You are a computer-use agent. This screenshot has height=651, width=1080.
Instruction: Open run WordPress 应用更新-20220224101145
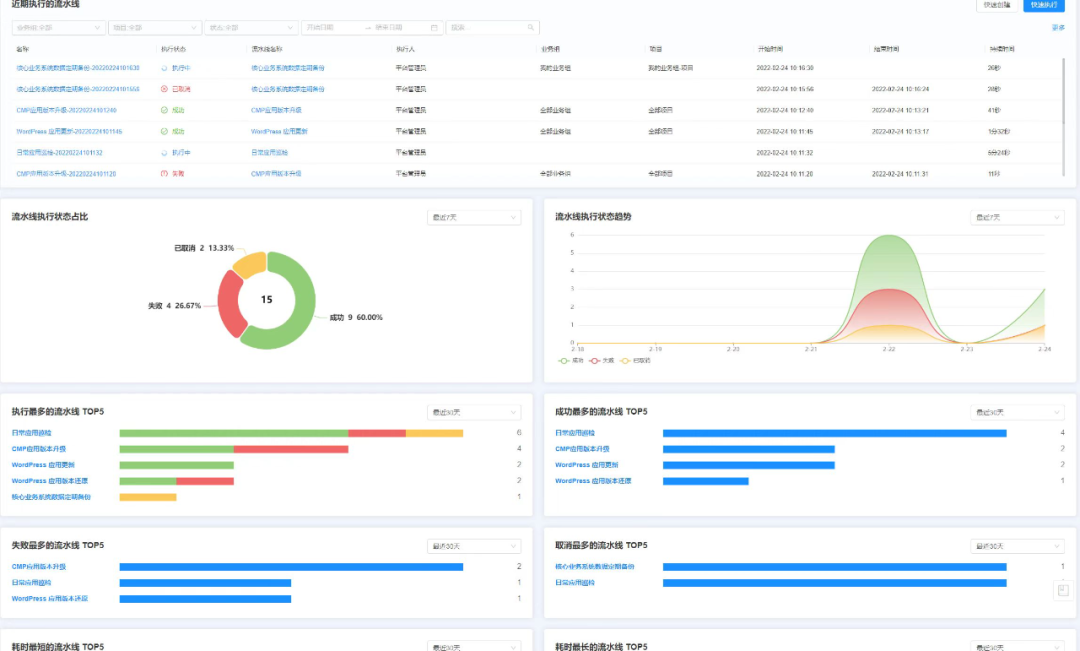(x=69, y=131)
